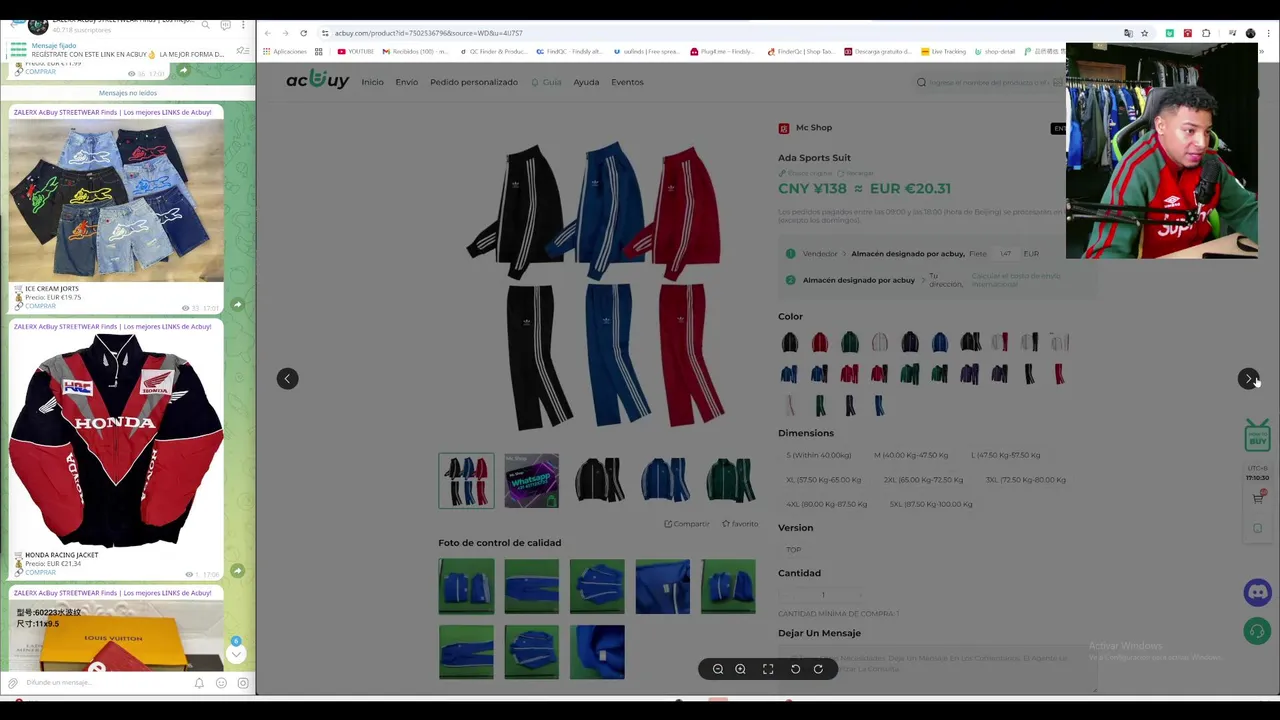Open Telegram channel more options menu
The image size is (1280, 720).
(x=243, y=25)
